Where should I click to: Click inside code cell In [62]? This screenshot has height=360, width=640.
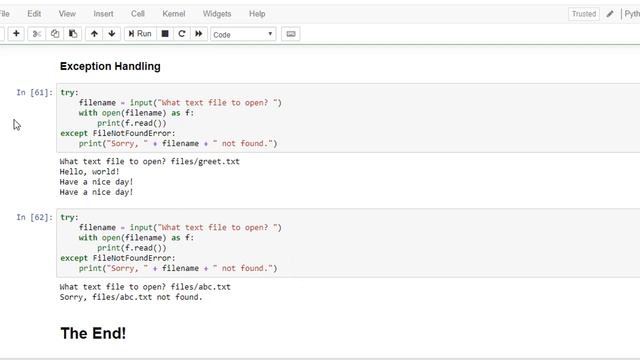[348, 243]
